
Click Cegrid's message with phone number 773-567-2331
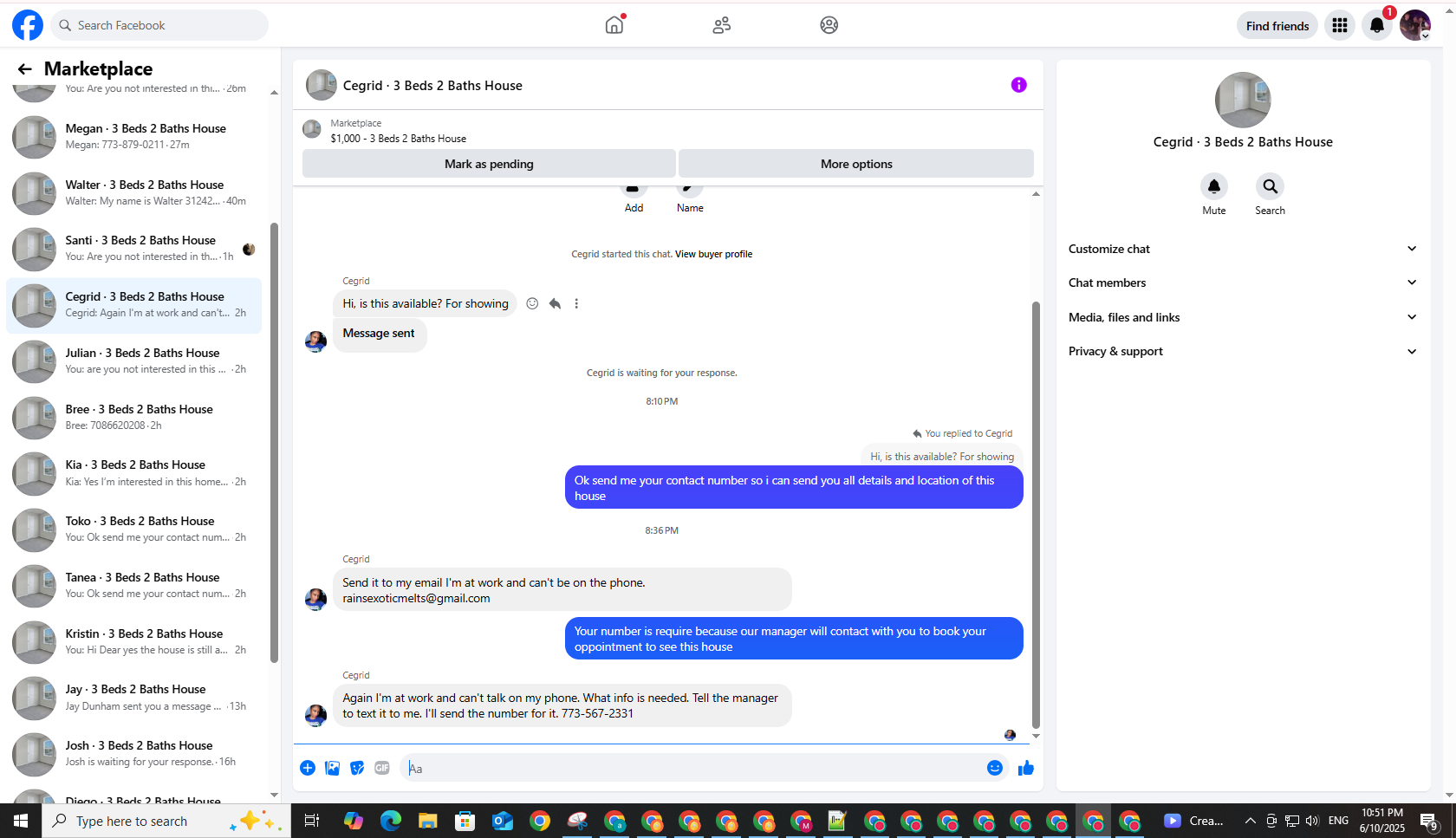point(562,705)
